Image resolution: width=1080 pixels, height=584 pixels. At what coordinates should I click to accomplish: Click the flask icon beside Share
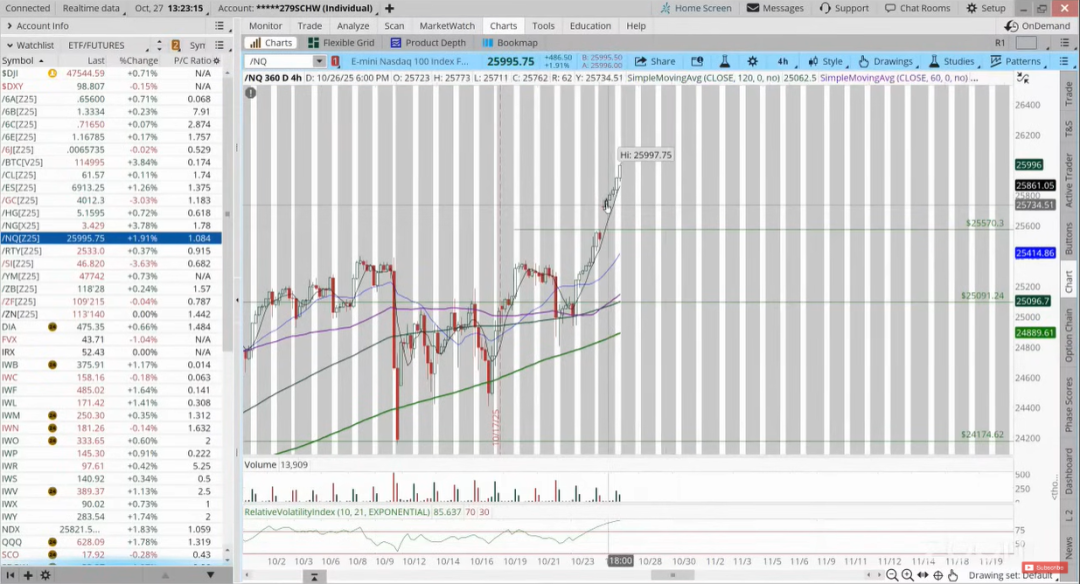click(725, 61)
